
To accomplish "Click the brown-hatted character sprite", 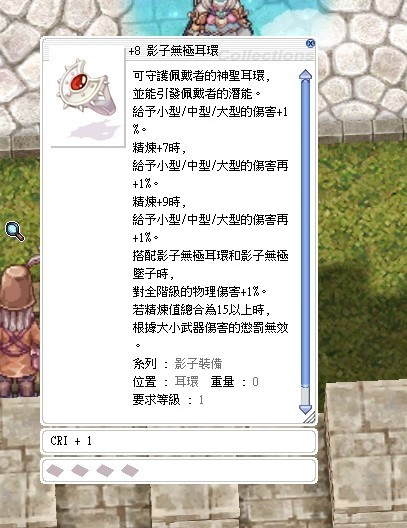I will point(19,327).
